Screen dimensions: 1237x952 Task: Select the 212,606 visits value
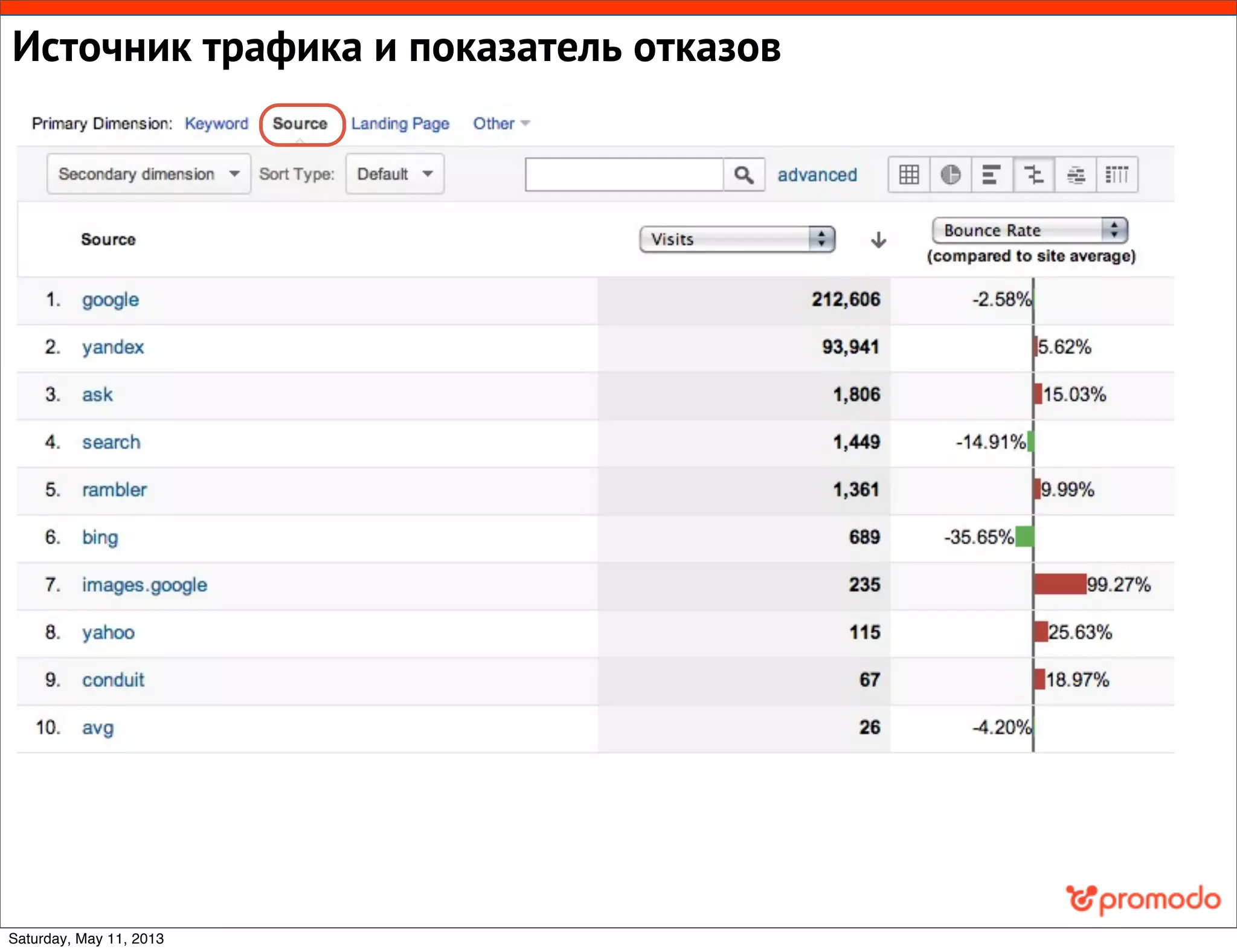click(x=846, y=300)
